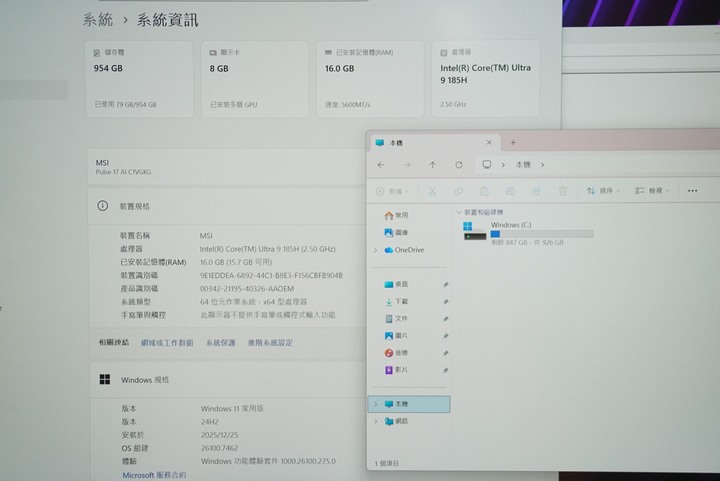Expand the OneDrive tree node
The height and width of the screenshot is (481, 720).
click(x=375, y=250)
